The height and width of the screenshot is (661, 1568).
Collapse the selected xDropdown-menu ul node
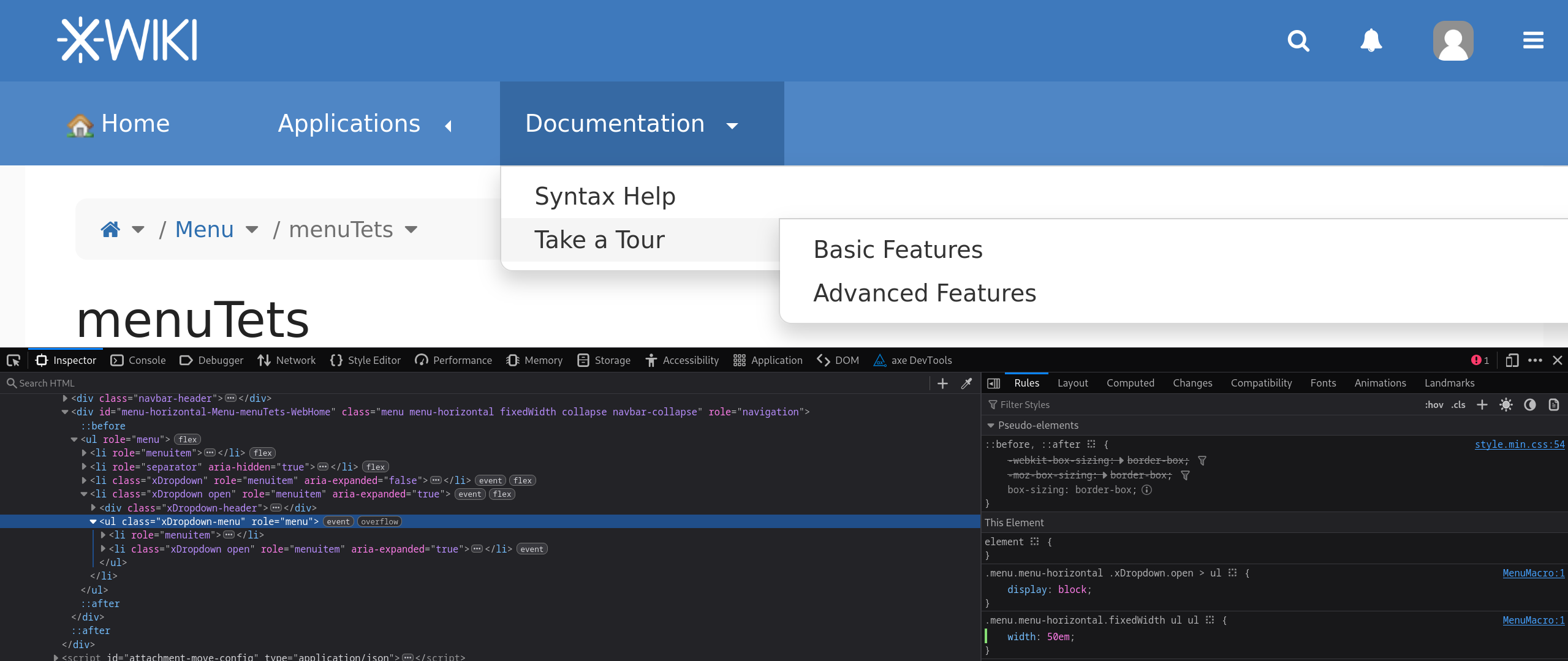tap(93, 522)
